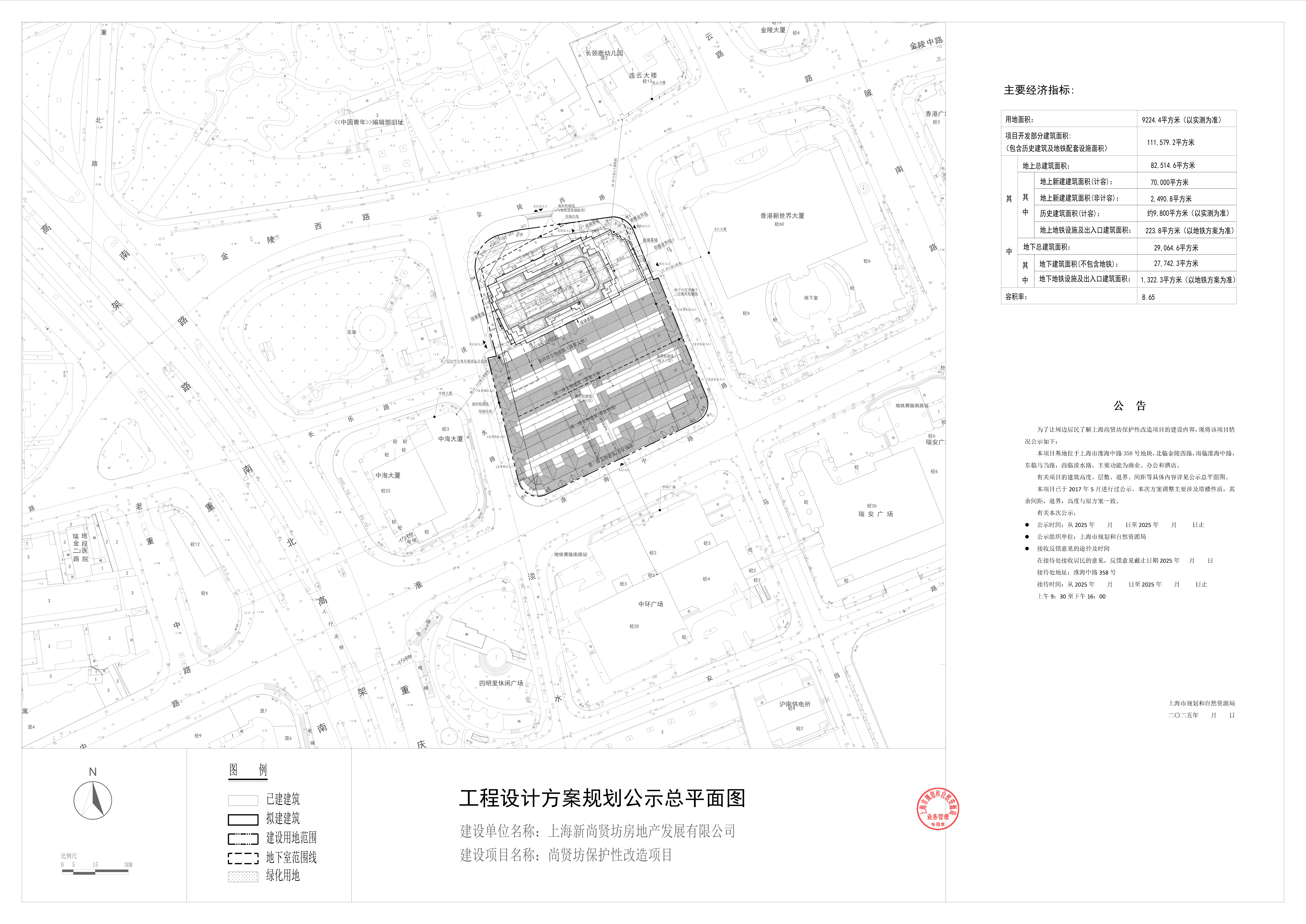Click the value 1,322.3平方米（以地铁方案为准）
This screenshot has width=1306, height=924.
click(x=1188, y=280)
